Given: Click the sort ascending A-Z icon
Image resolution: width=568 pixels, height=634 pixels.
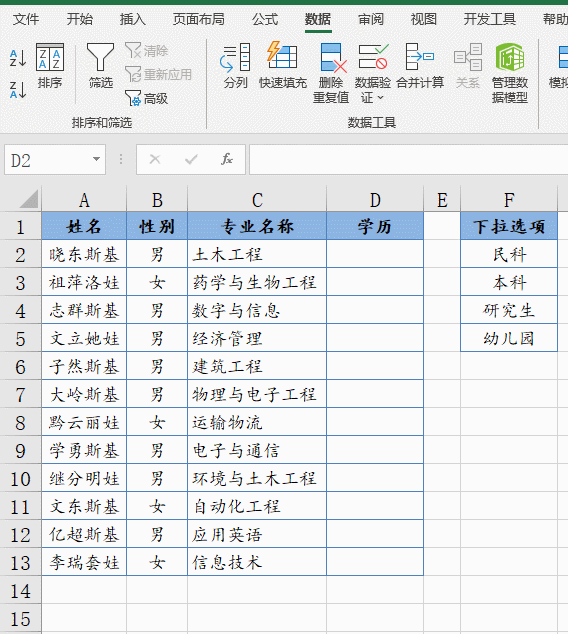Looking at the screenshot, I should 18,58.
